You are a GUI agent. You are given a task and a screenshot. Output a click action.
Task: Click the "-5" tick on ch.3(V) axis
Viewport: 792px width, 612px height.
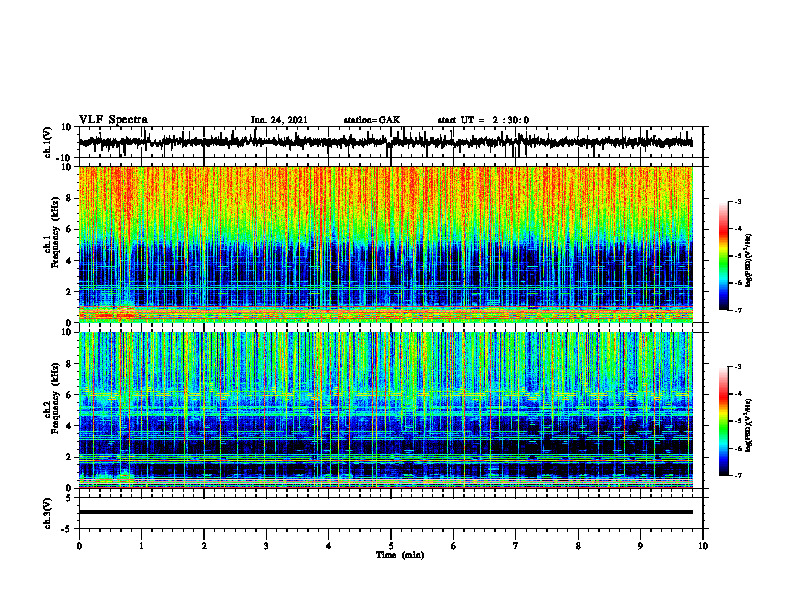tap(67, 529)
